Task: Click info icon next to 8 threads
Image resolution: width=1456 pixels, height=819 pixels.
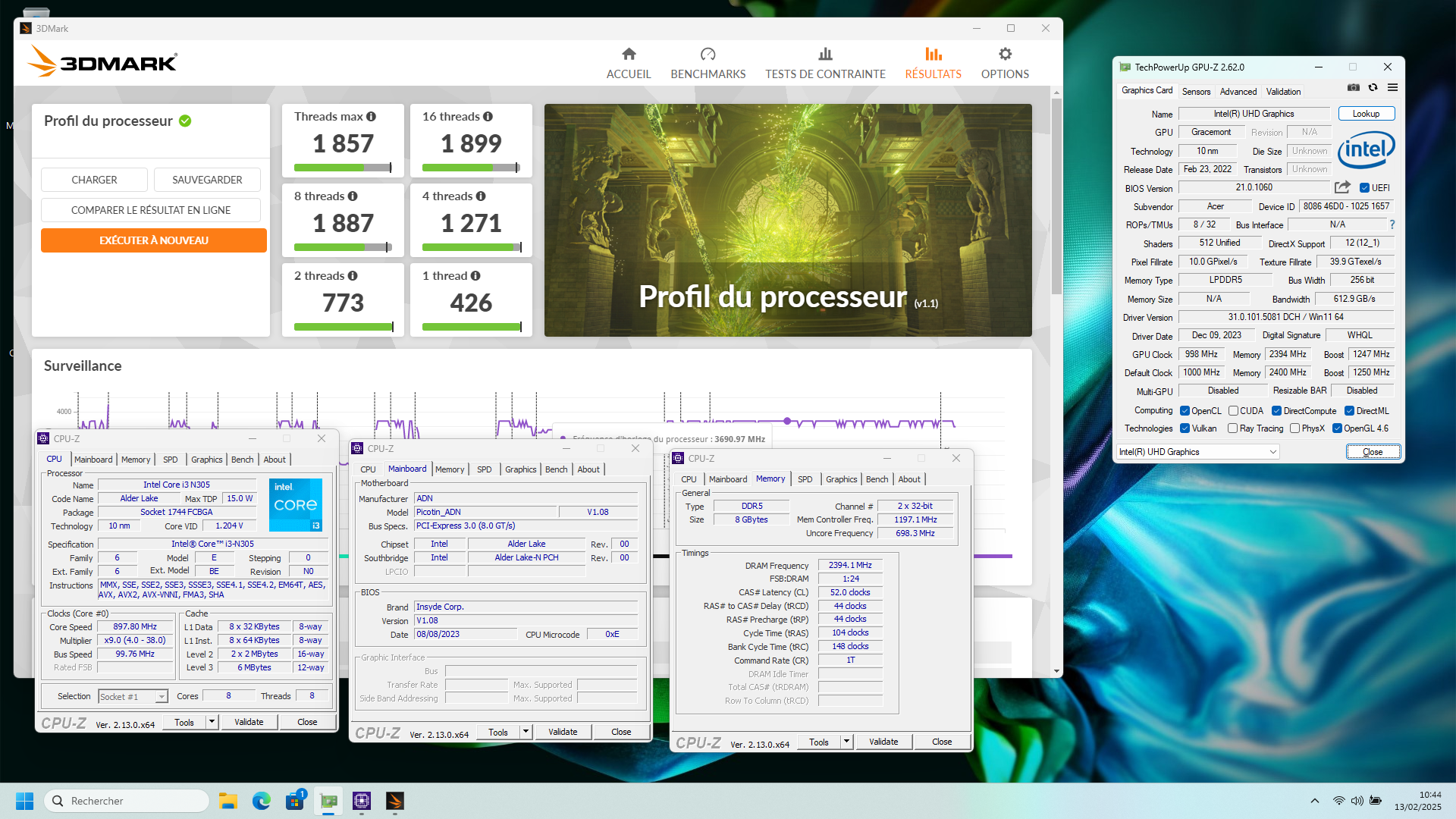Action: tap(353, 196)
